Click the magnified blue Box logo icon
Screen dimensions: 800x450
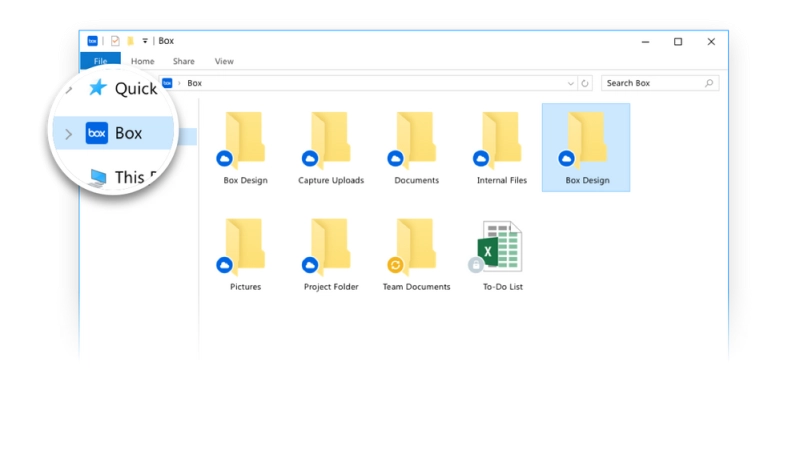[x=96, y=133]
